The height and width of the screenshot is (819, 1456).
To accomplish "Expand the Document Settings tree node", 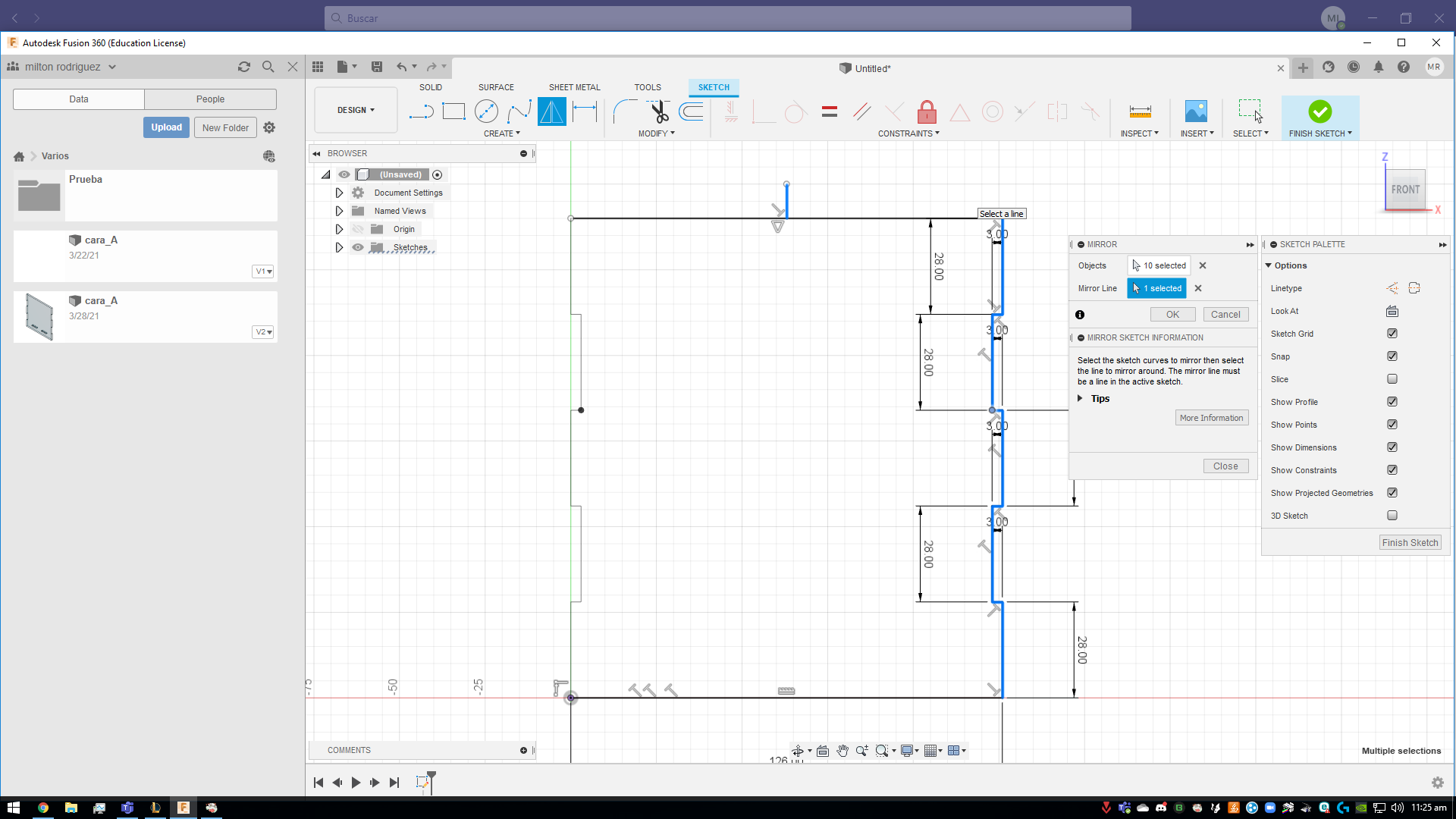I will coord(339,193).
